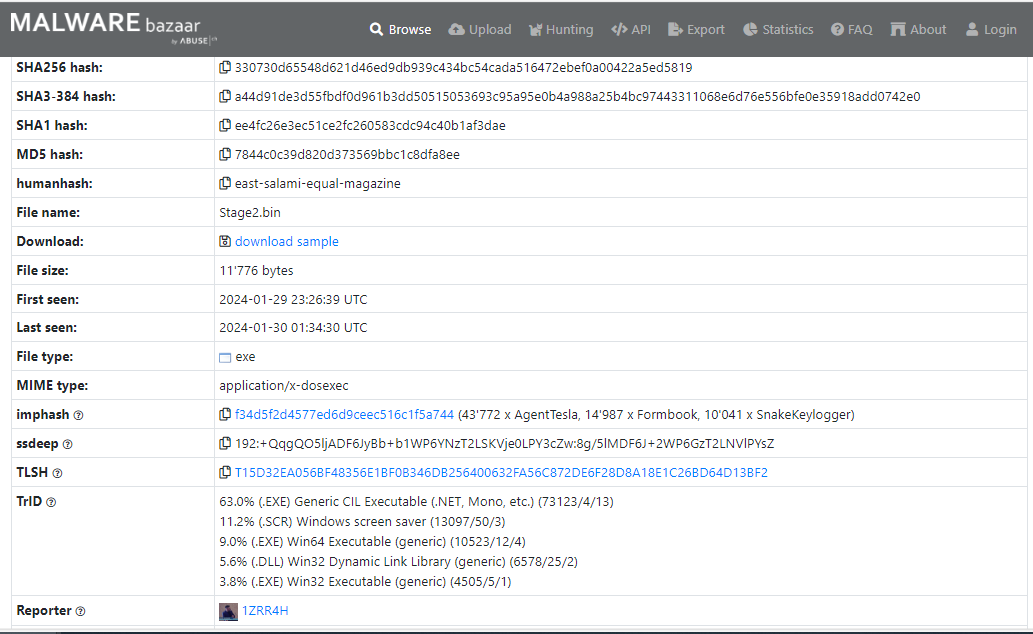Click the download sample link
The height and width of the screenshot is (634, 1033).
[x=286, y=242]
